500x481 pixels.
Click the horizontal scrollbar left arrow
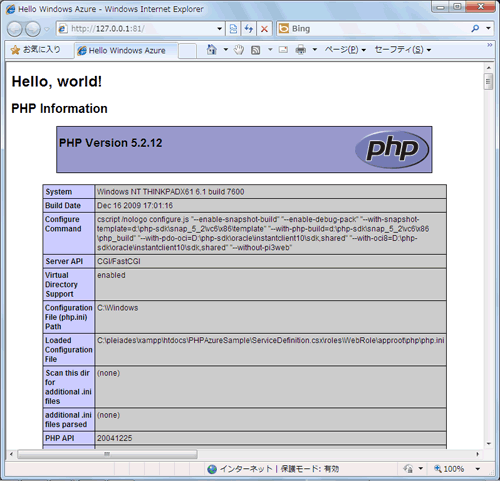tap(11, 454)
